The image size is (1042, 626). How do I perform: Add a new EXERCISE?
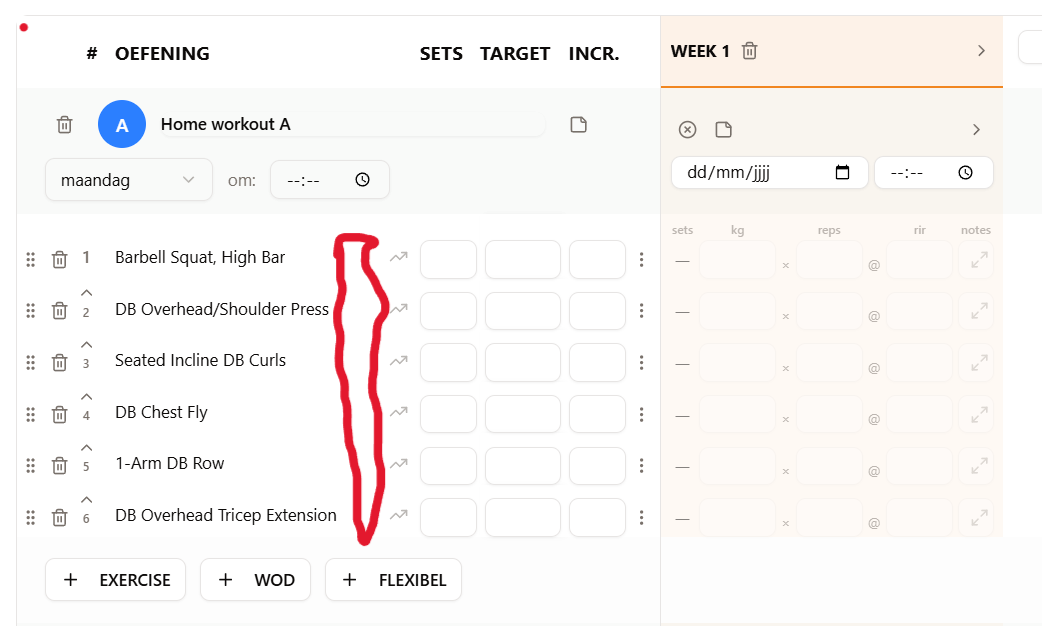click(x=116, y=579)
